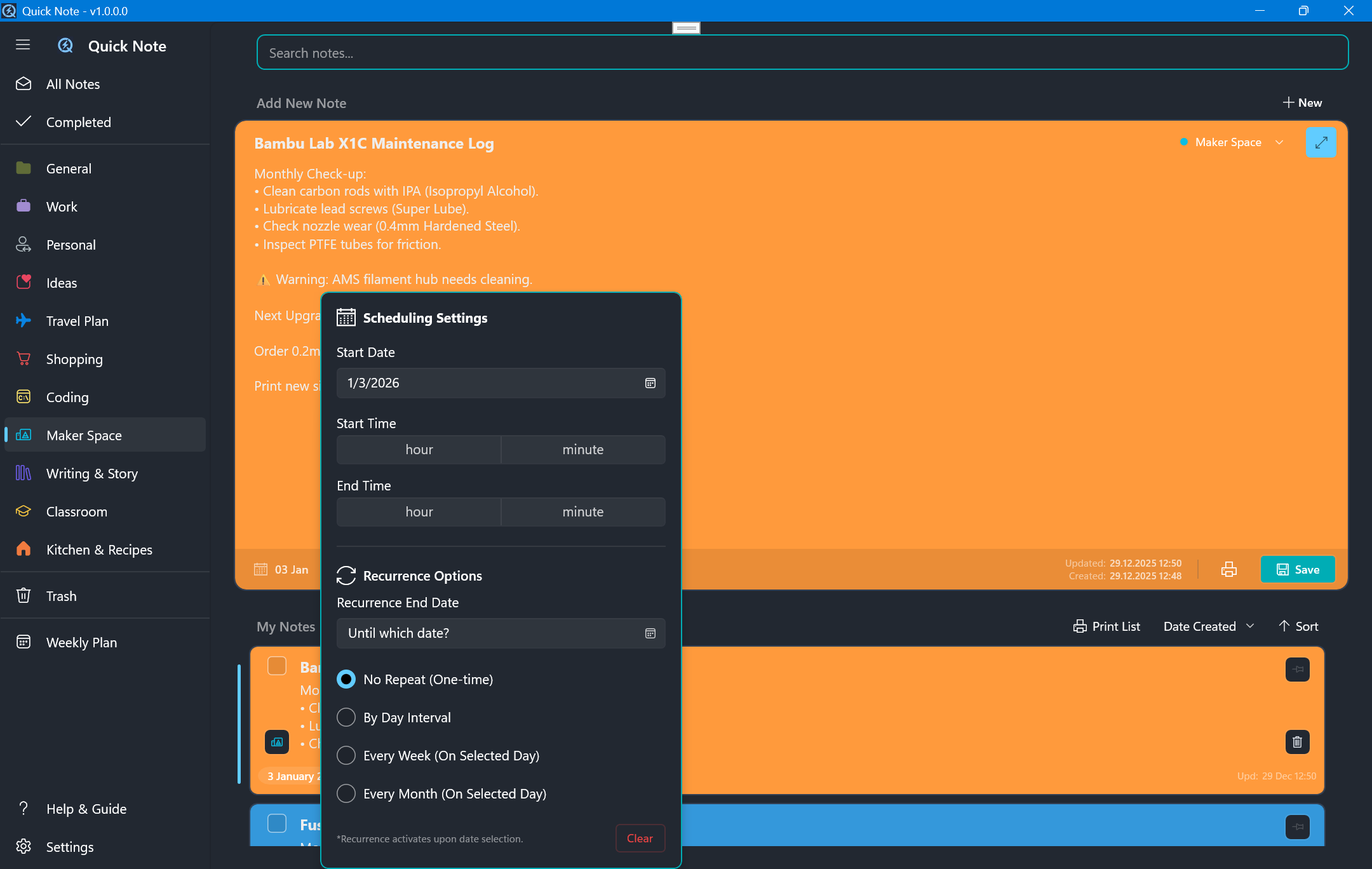
Task: Click the printer icon beside Save
Action: tap(1228, 570)
